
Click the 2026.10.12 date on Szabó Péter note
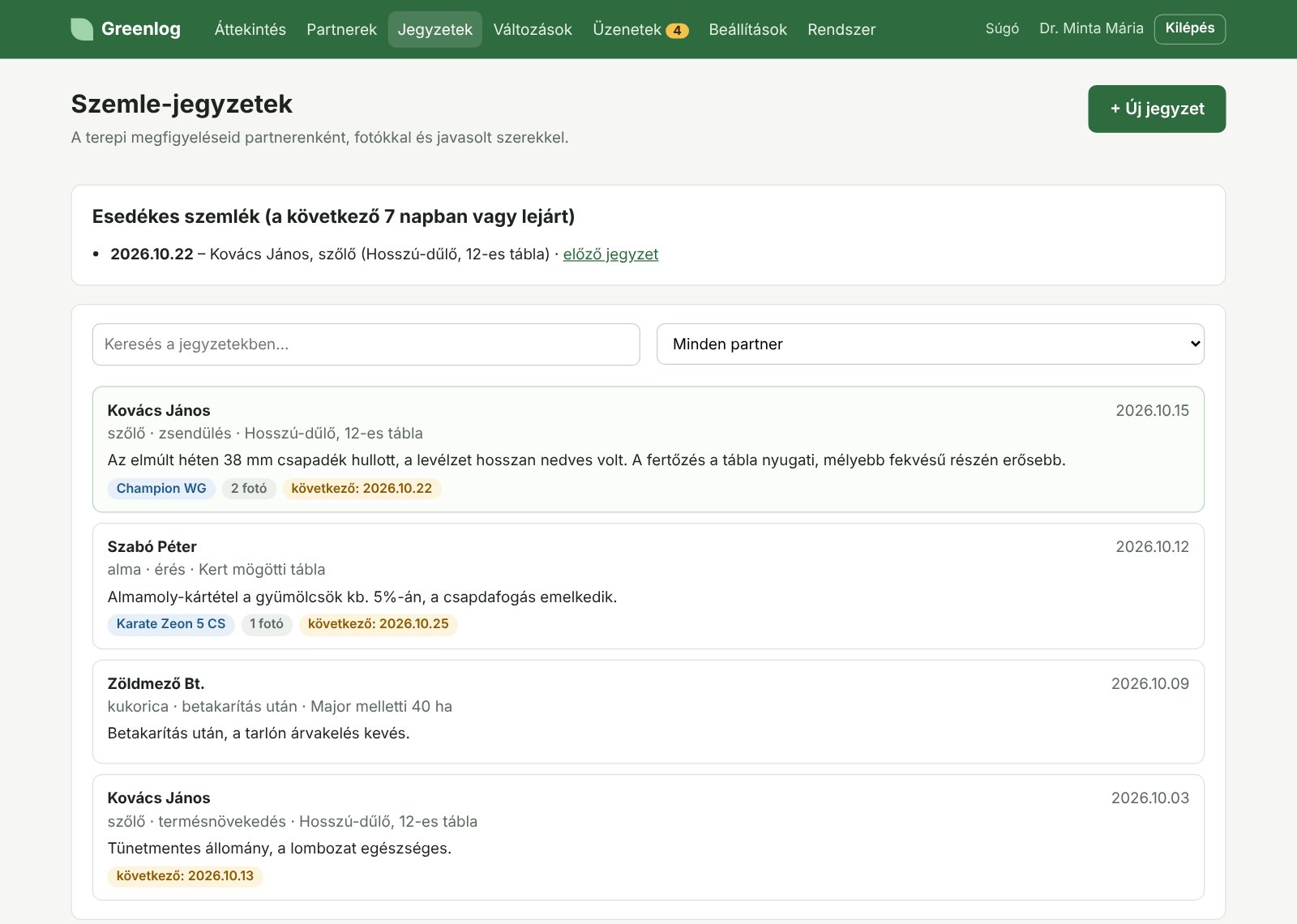[x=1152, y=547]
